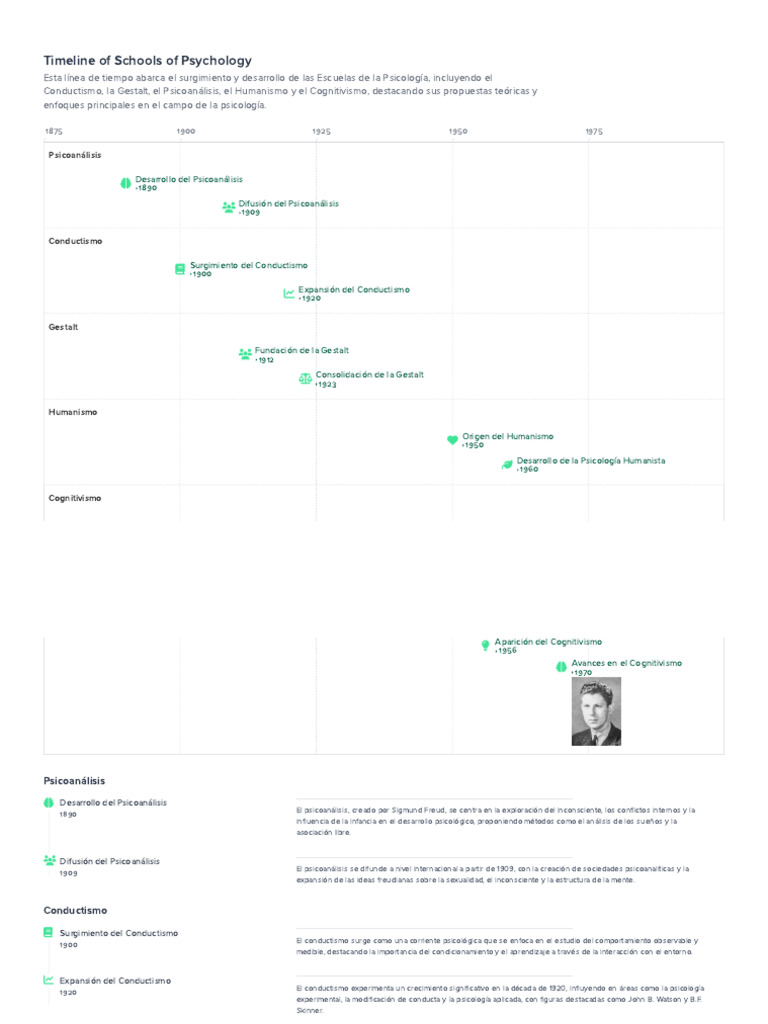
Task: Click the group icon beside Fundación de la Gestalt
Action: [x=245, y=354]
